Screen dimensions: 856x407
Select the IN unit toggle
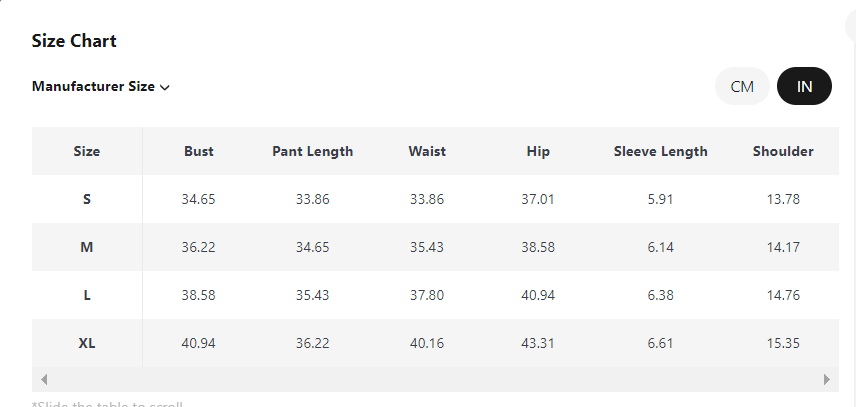pos(804,87)
